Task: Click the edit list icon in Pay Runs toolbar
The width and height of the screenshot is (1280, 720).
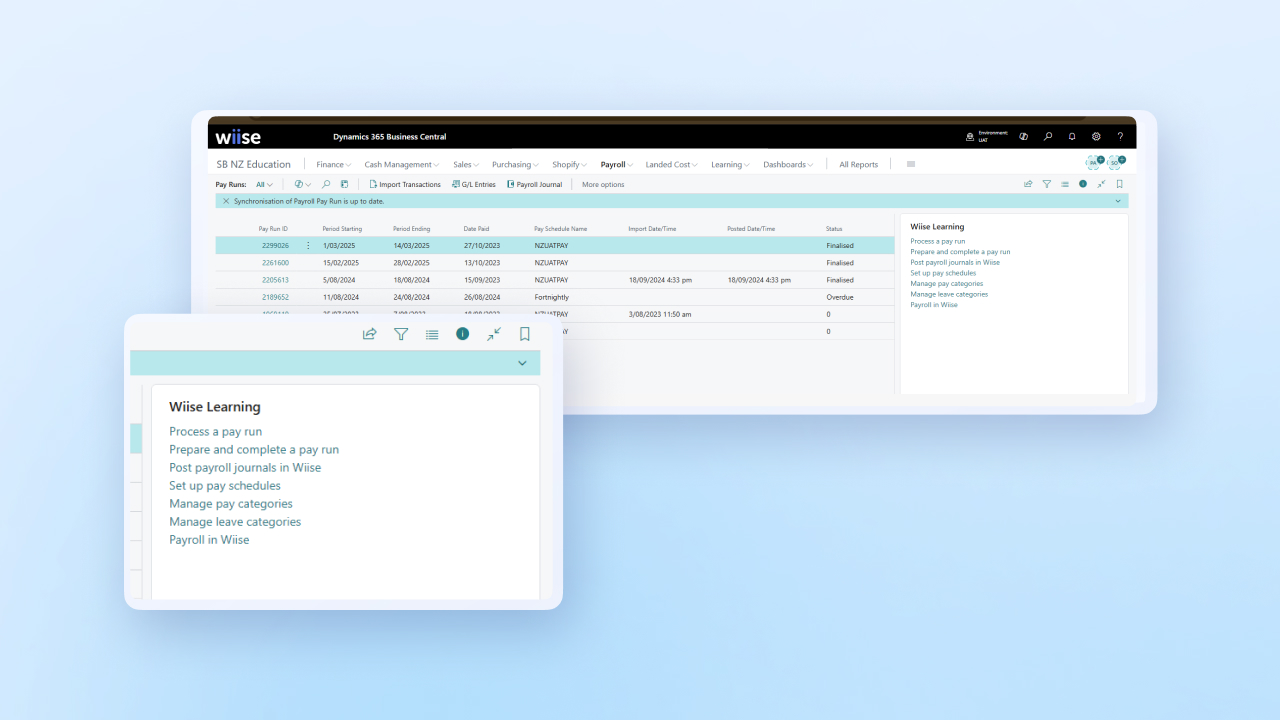Action: coord(344,184)
